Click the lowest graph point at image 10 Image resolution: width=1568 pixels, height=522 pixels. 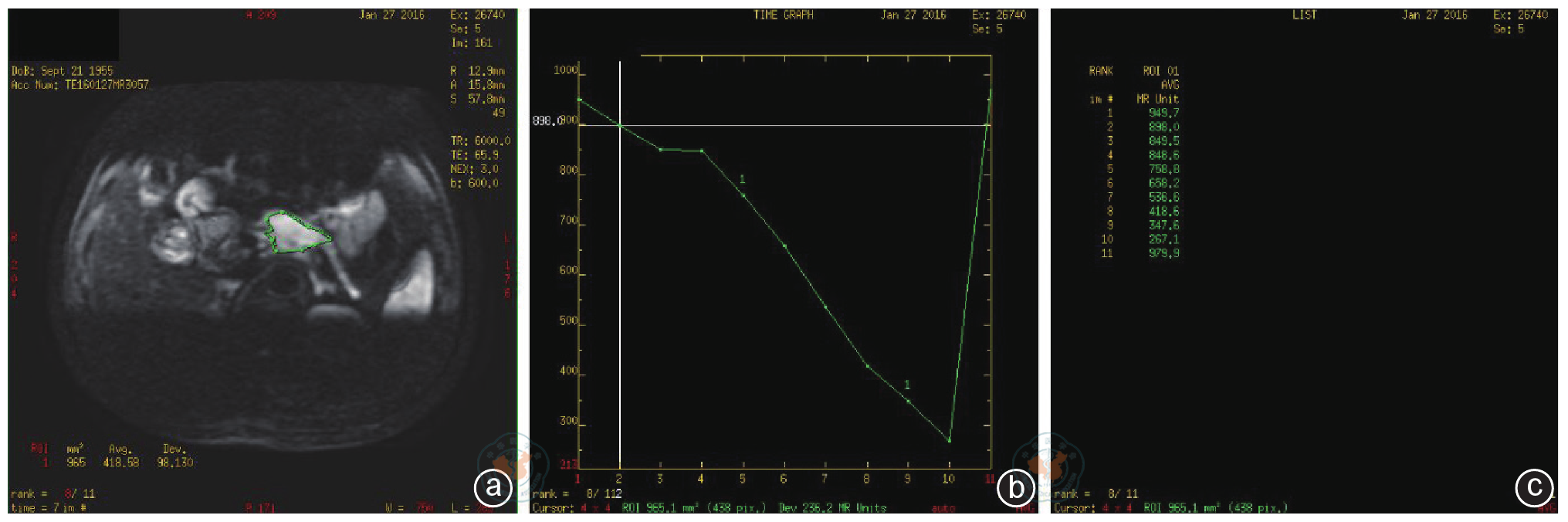[949, 440]
